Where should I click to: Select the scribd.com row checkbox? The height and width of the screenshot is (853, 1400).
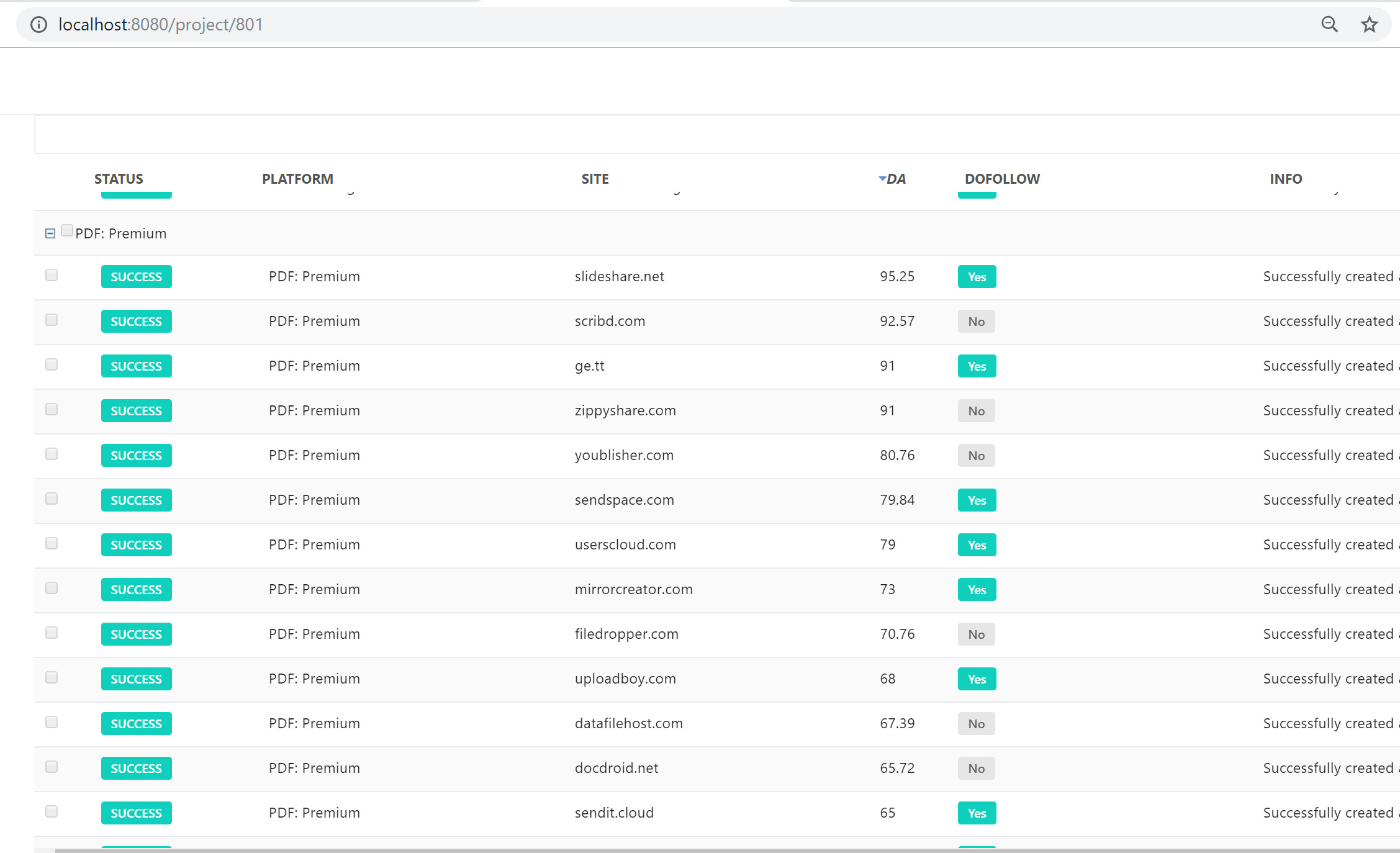click(x=52, y=320)
